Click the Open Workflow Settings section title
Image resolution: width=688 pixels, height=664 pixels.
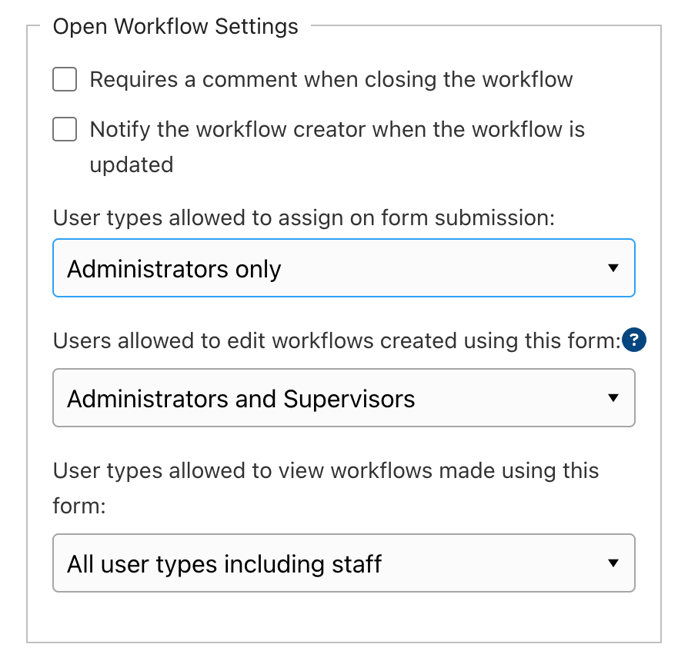pyautogui.click(x=175, y=26)
